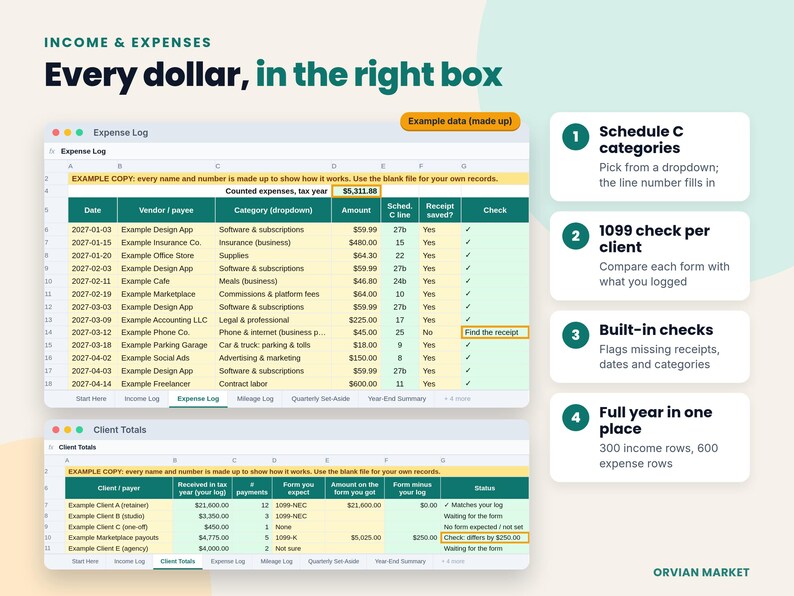
Task: Click row number 14 in Expense Log window
Action: [49, 333]
